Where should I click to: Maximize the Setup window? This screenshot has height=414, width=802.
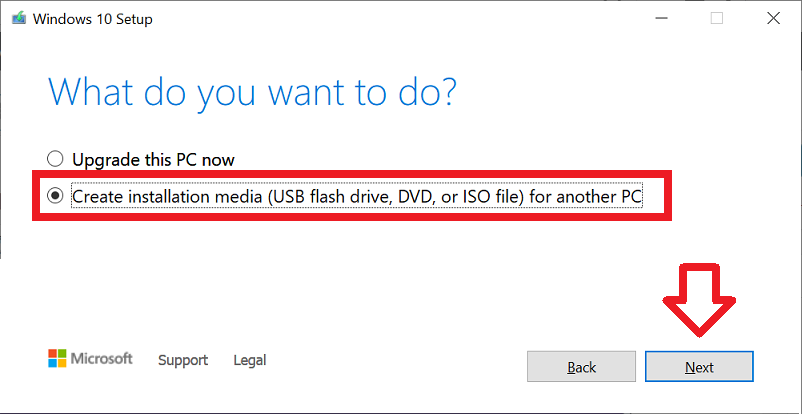(717, 18)
